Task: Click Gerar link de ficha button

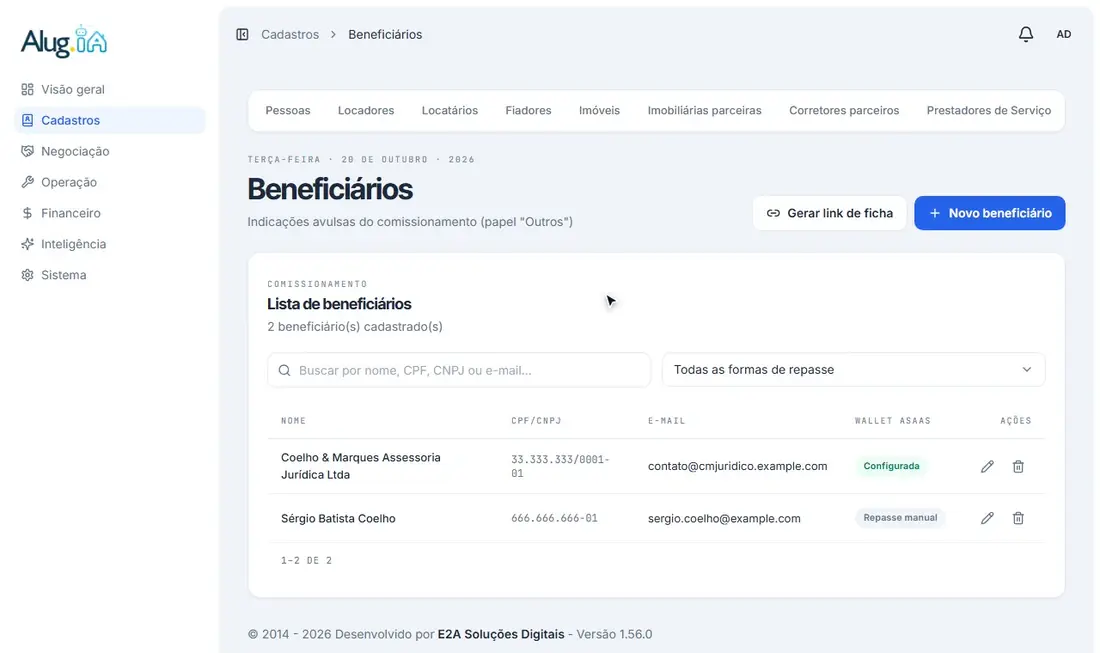Action: [829, 213]
